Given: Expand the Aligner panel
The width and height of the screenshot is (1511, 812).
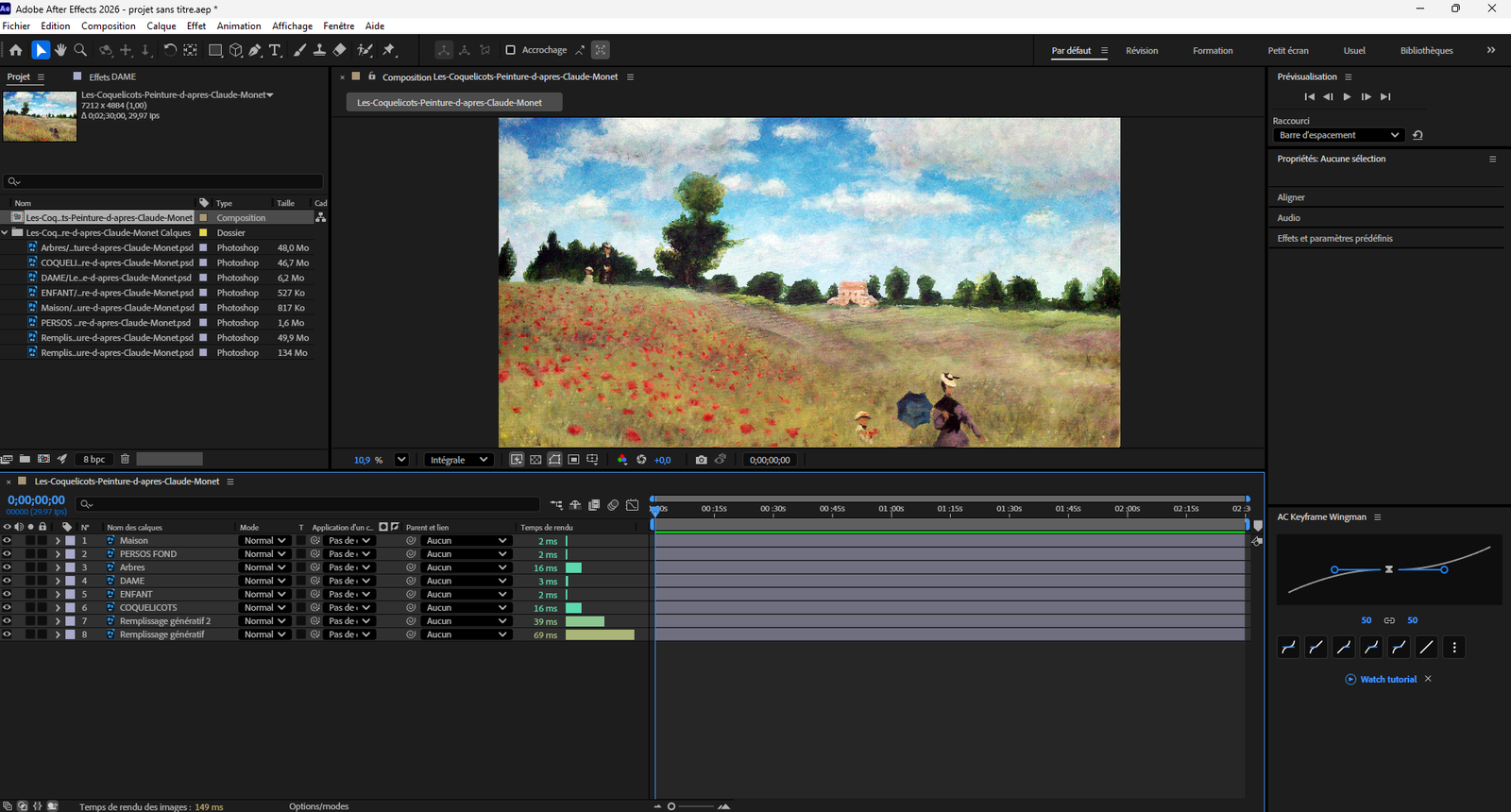Looking at the screenshot, I should [1291, 197].
